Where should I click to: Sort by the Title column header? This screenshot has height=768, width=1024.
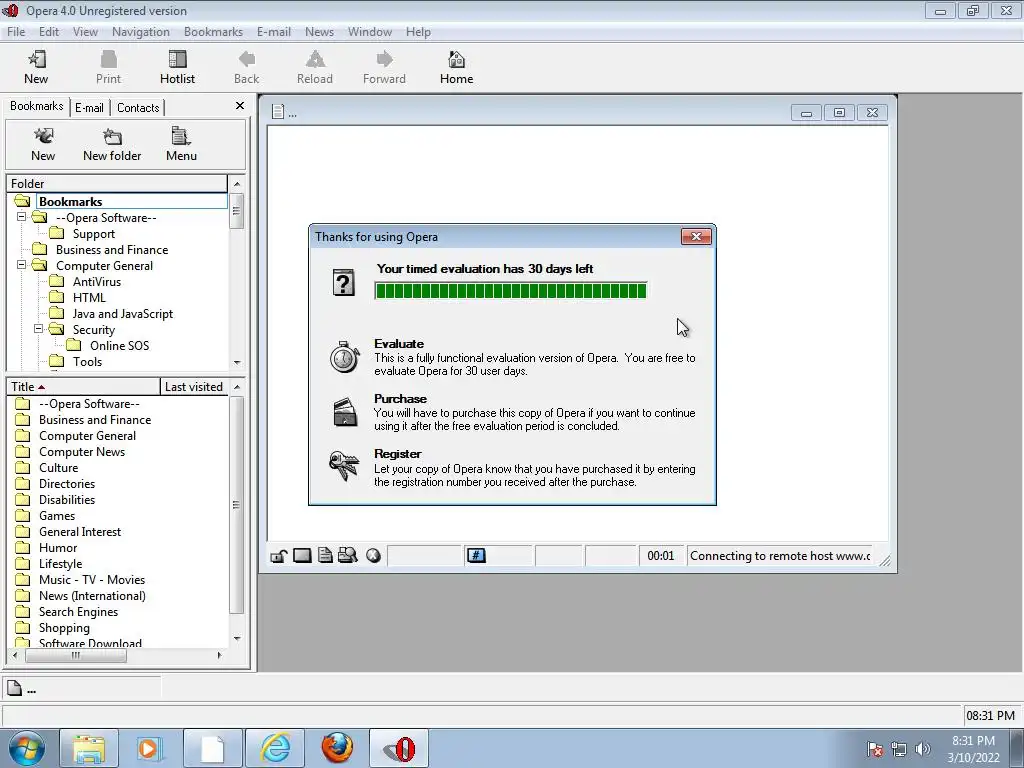click(83, 387)
